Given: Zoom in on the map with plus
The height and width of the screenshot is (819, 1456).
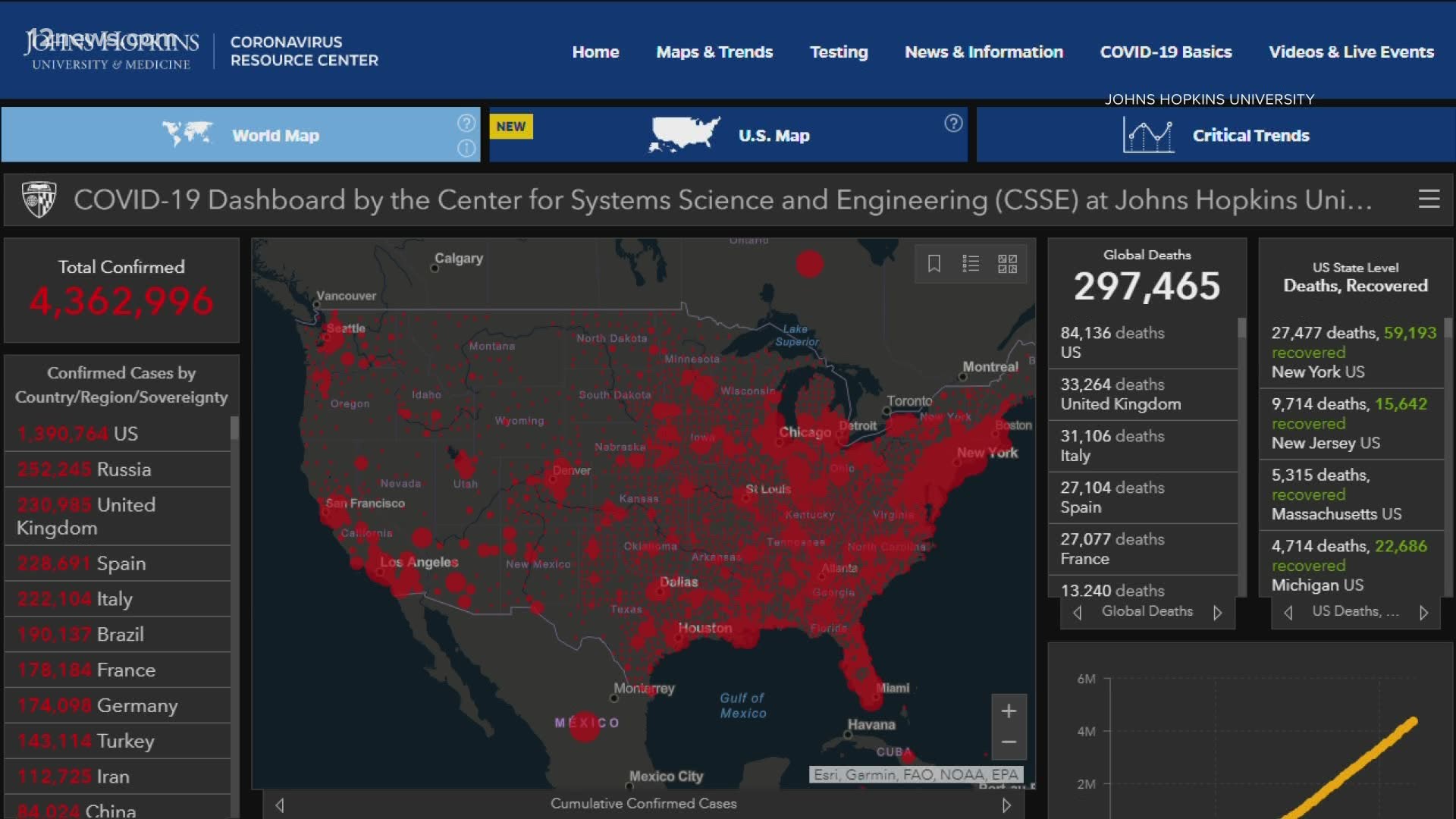Looking at the screenshot, I should click(x=1009, y=711).
